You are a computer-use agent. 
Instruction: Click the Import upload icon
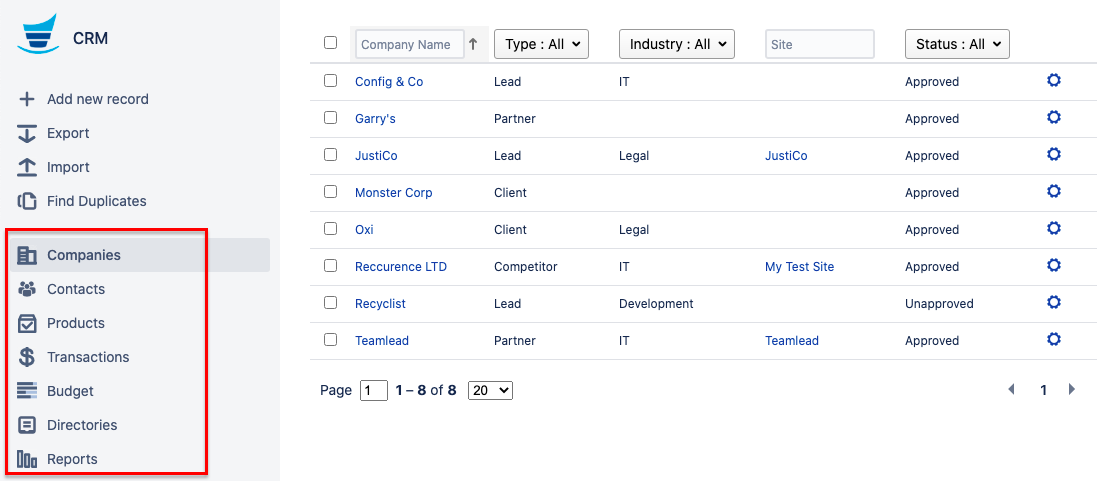click(x=27, y=167)
